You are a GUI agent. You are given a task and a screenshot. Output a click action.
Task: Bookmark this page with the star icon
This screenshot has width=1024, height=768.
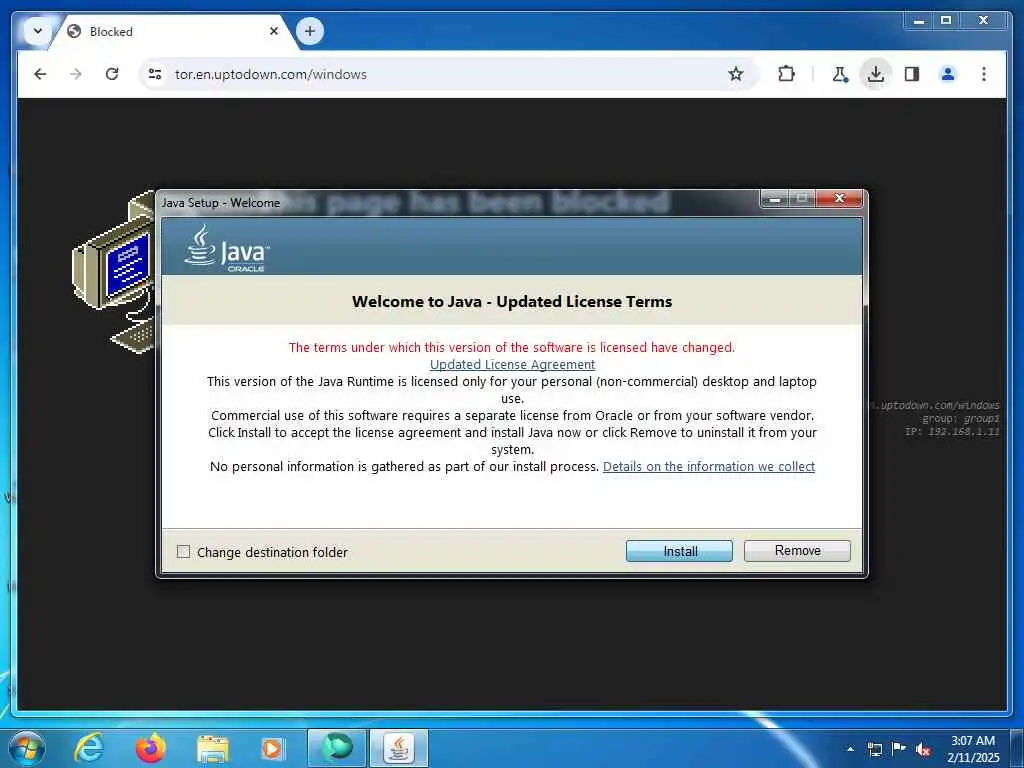(736, 74)
